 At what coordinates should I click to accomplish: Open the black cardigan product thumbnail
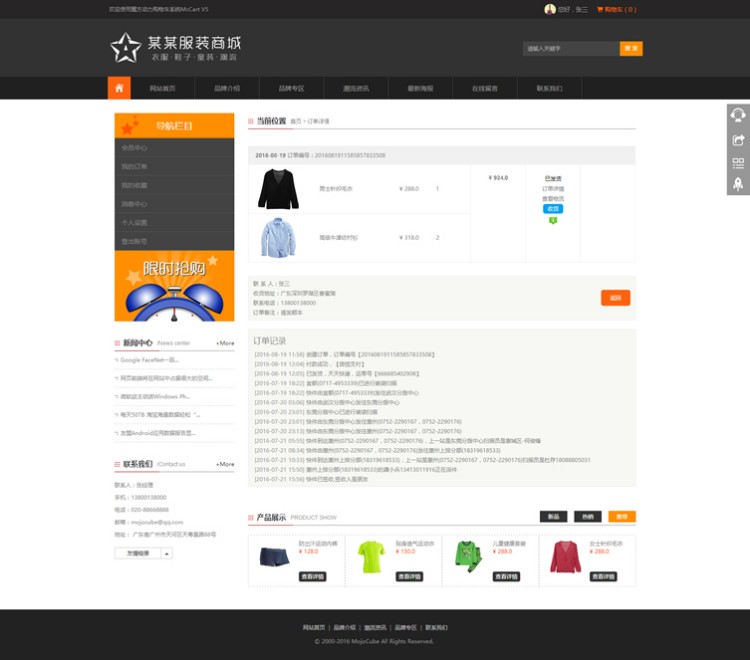(x=278, y=189)
